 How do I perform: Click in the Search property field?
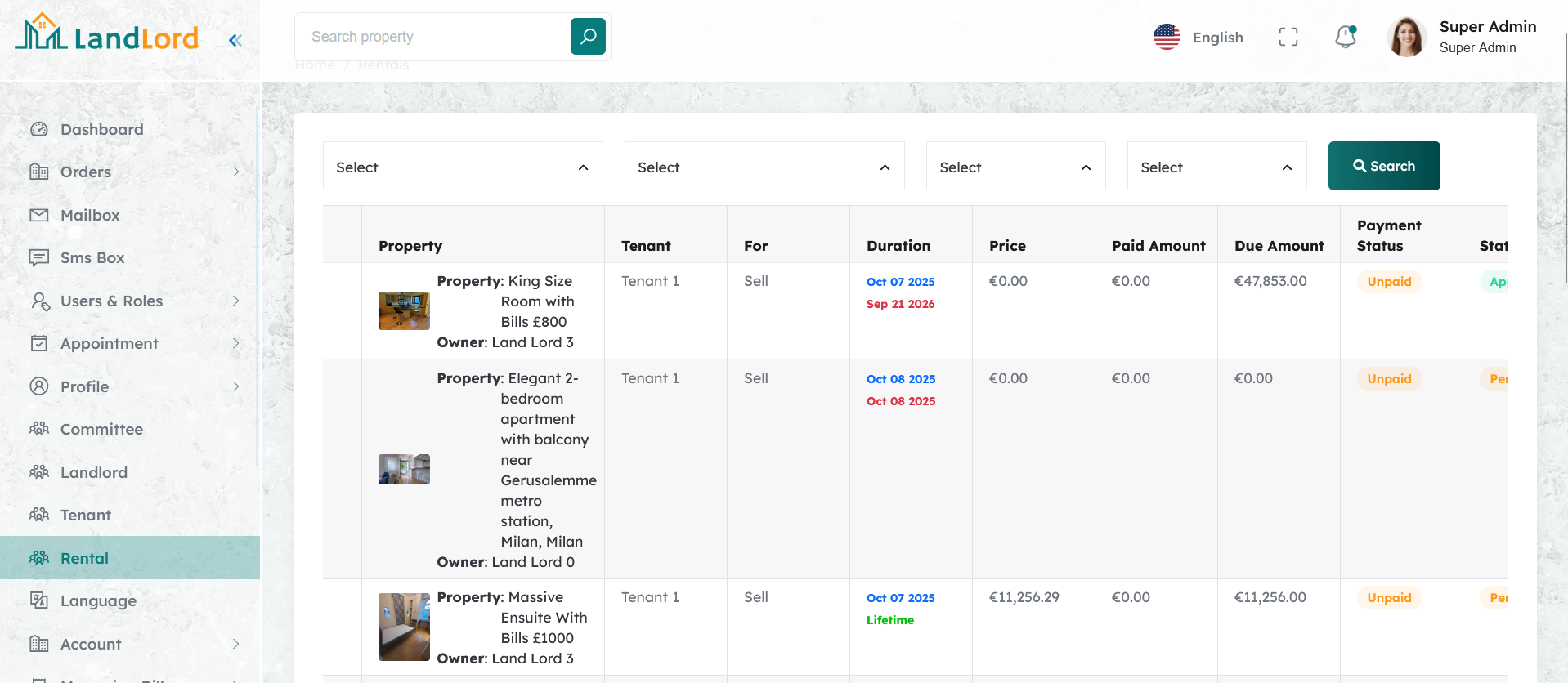[433, 37]
